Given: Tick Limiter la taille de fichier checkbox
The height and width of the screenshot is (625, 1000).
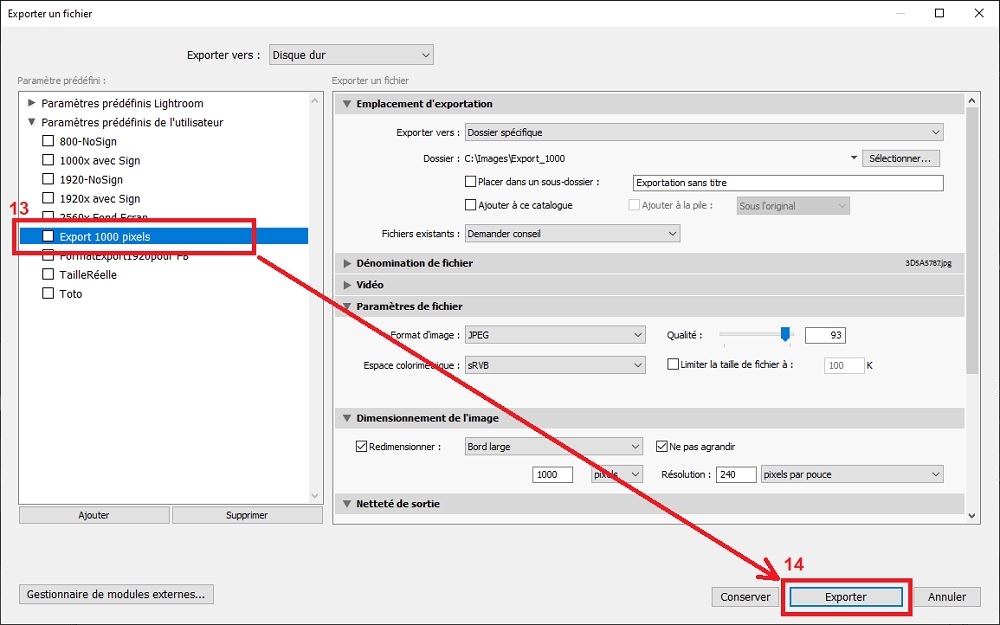Looking at the screenshot, I should click(673, 364).
